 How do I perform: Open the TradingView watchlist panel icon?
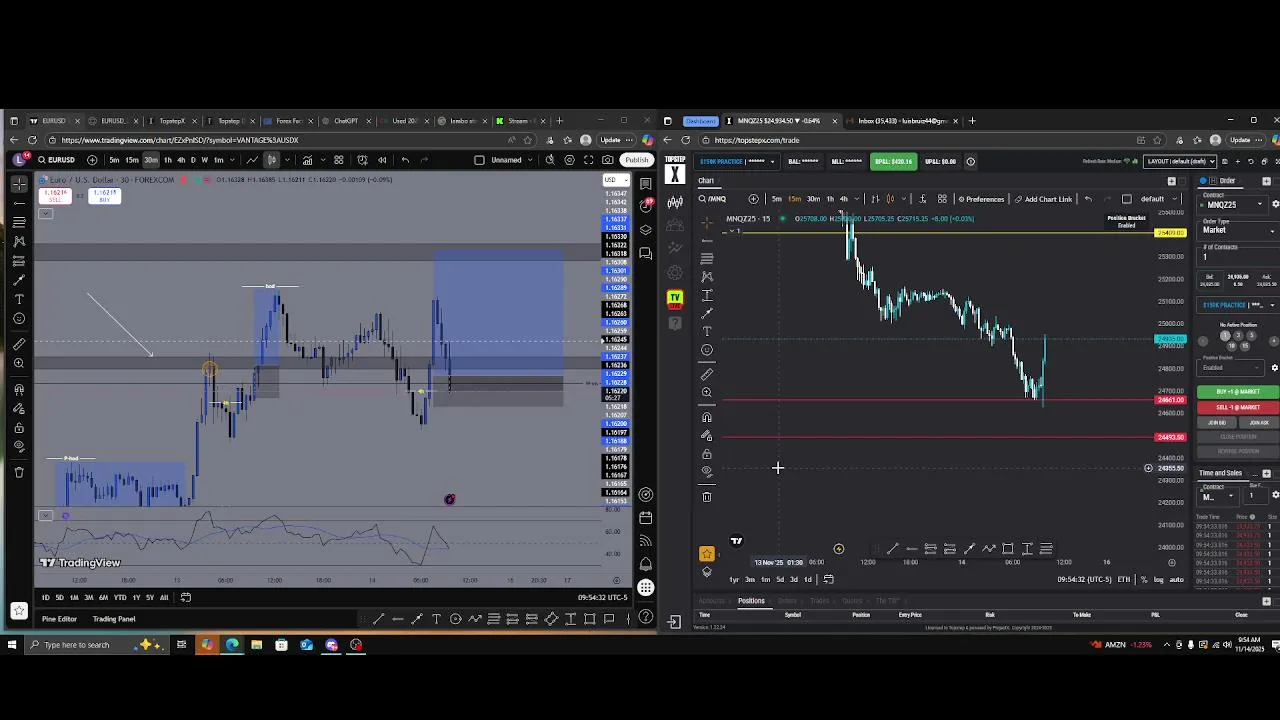tap(646, 183)
